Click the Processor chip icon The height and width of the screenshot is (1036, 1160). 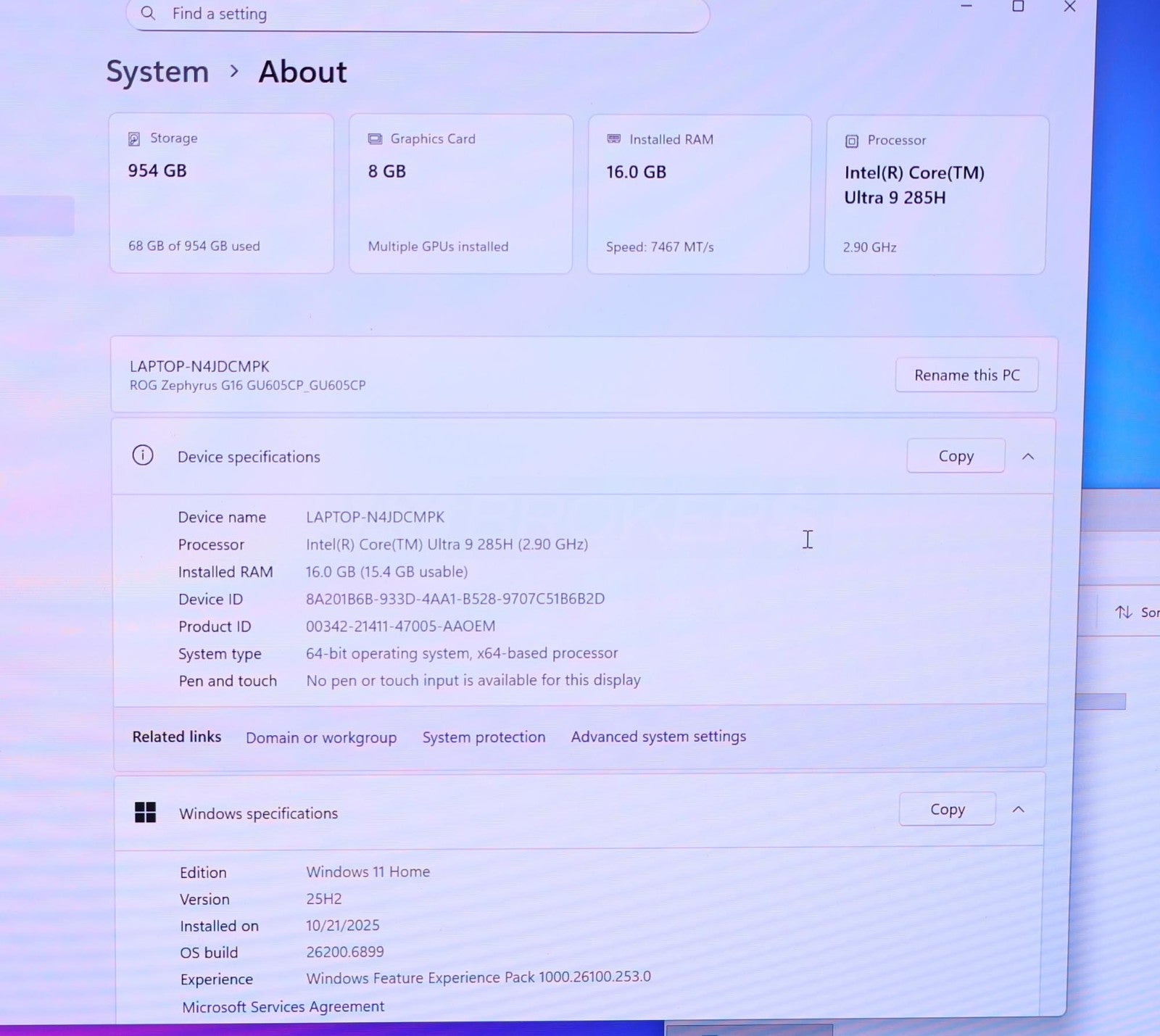852,141
